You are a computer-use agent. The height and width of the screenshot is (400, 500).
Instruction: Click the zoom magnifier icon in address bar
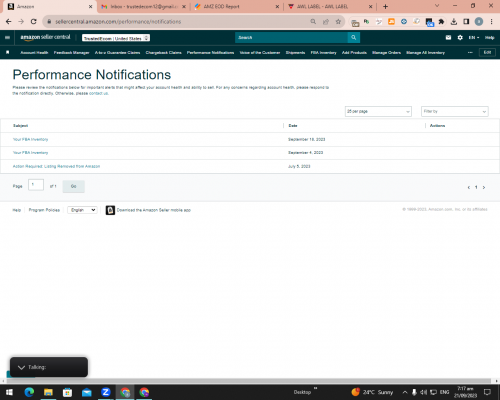coord(313,22)
